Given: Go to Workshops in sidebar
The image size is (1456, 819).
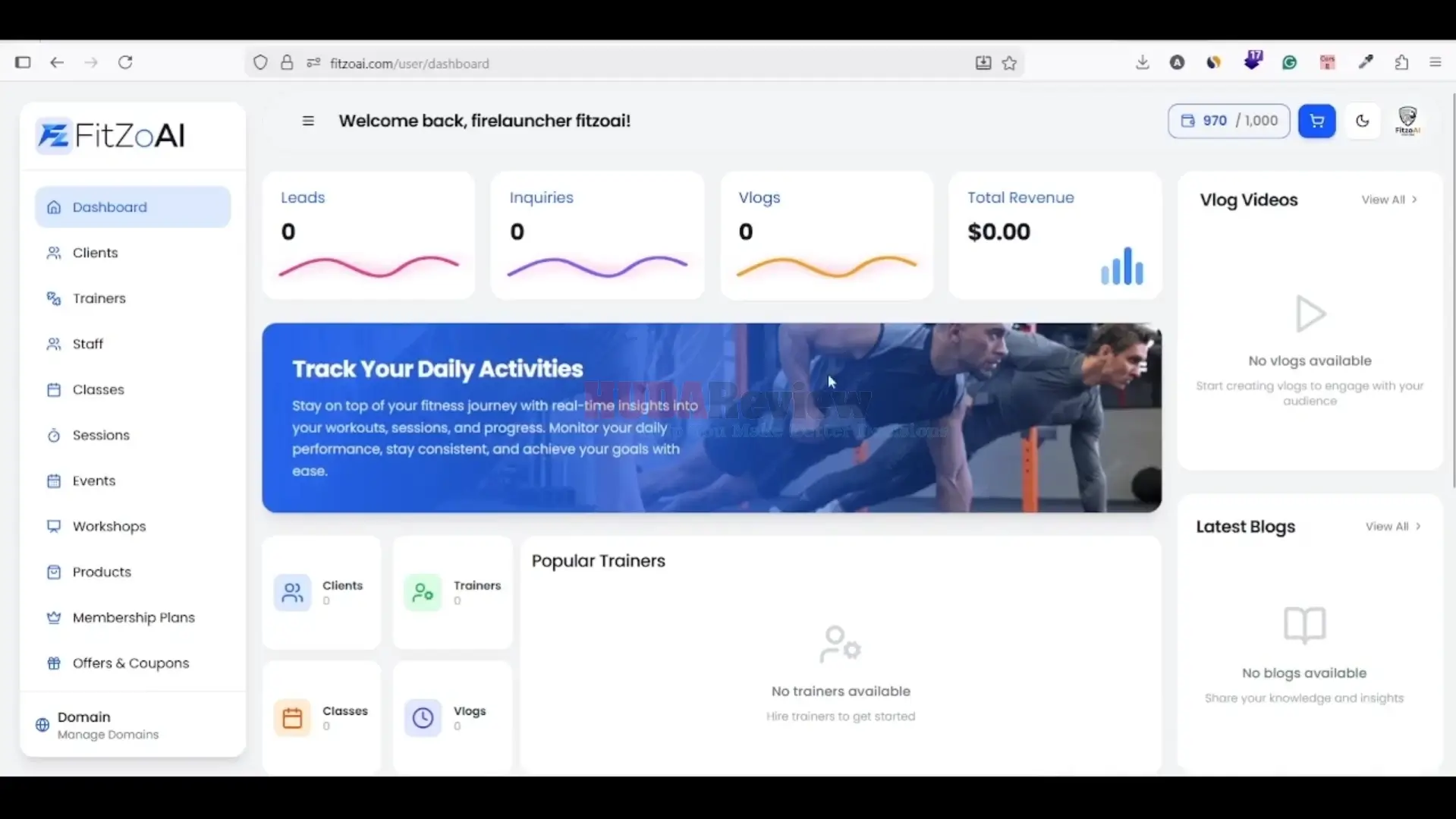Looking at the screenshot, I should 133,526.
